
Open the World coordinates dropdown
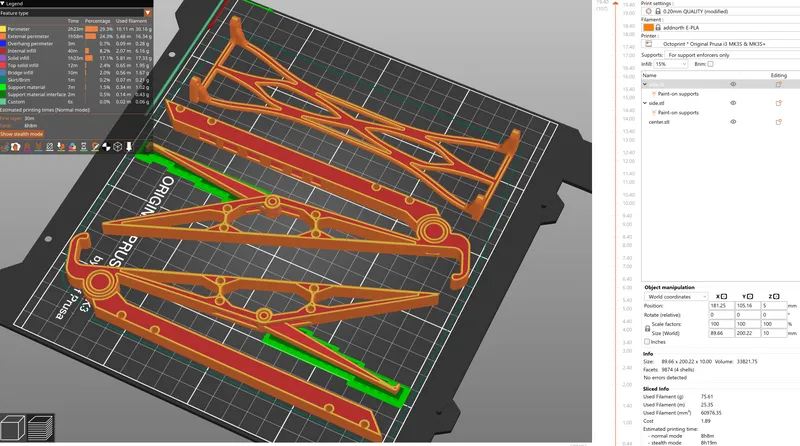click(676, 296)
